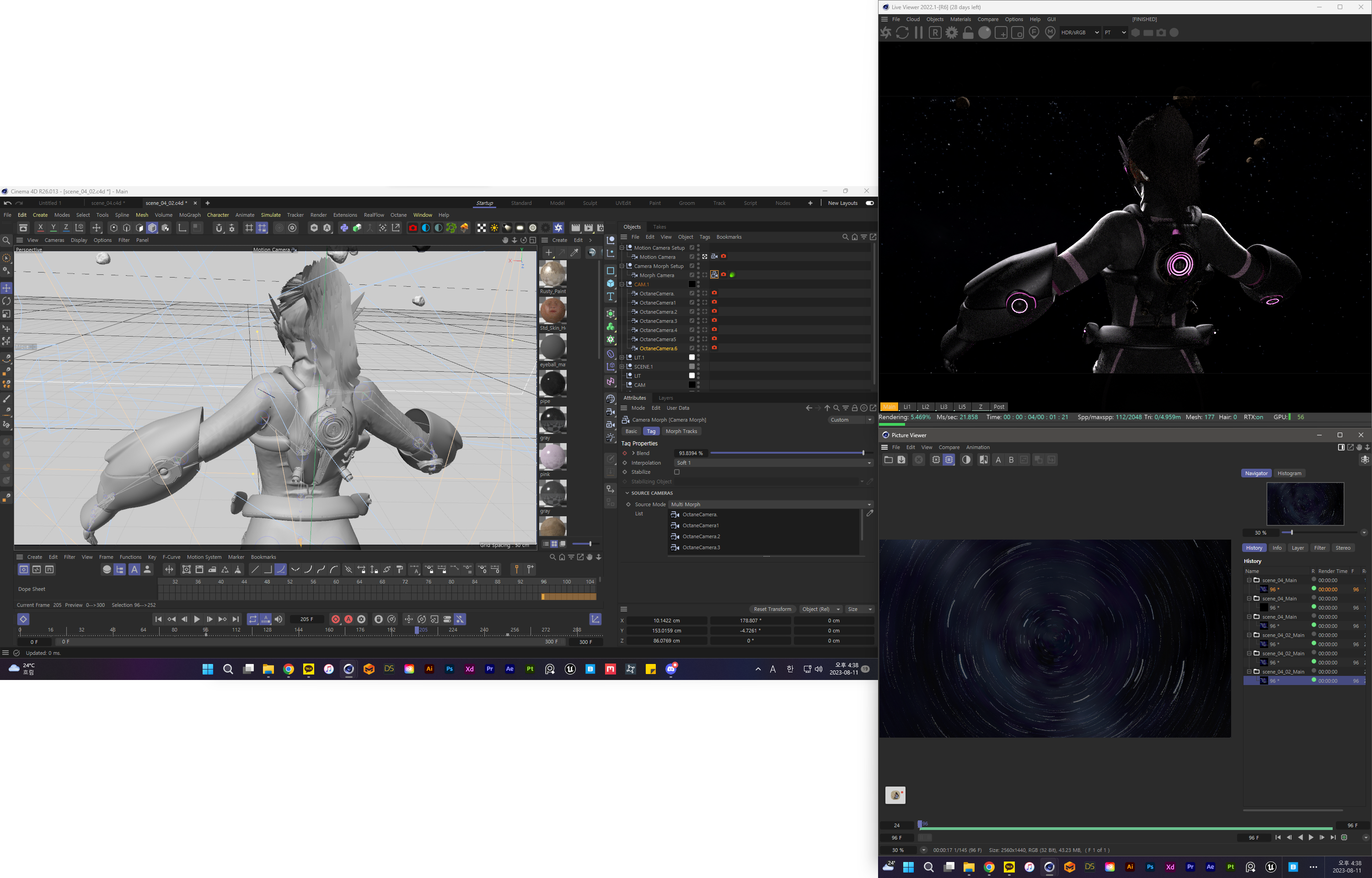Select the Li1 render pass button
Image resolution: width=1372 pixels, height=878 pixels.
[907, 407]
